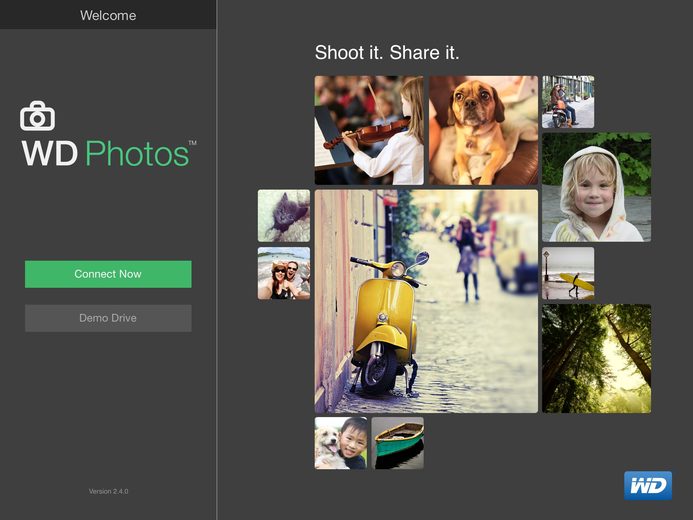Screen dimensions: 693x520
Task: Open the green rowboat photo thumbnail
Action: point(398,443)
